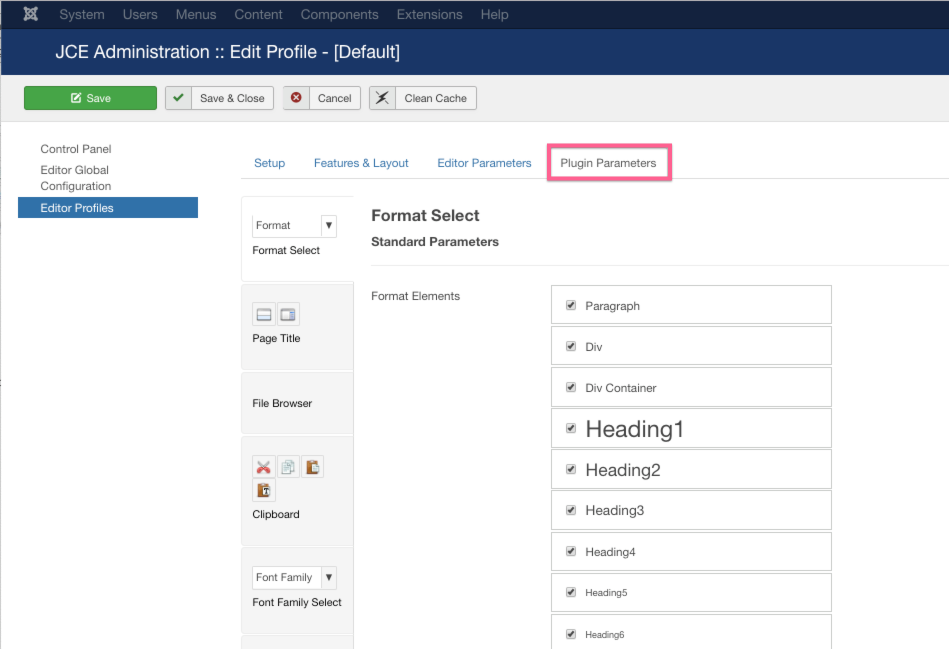Click the Joomla logo icon

(31, 14)
